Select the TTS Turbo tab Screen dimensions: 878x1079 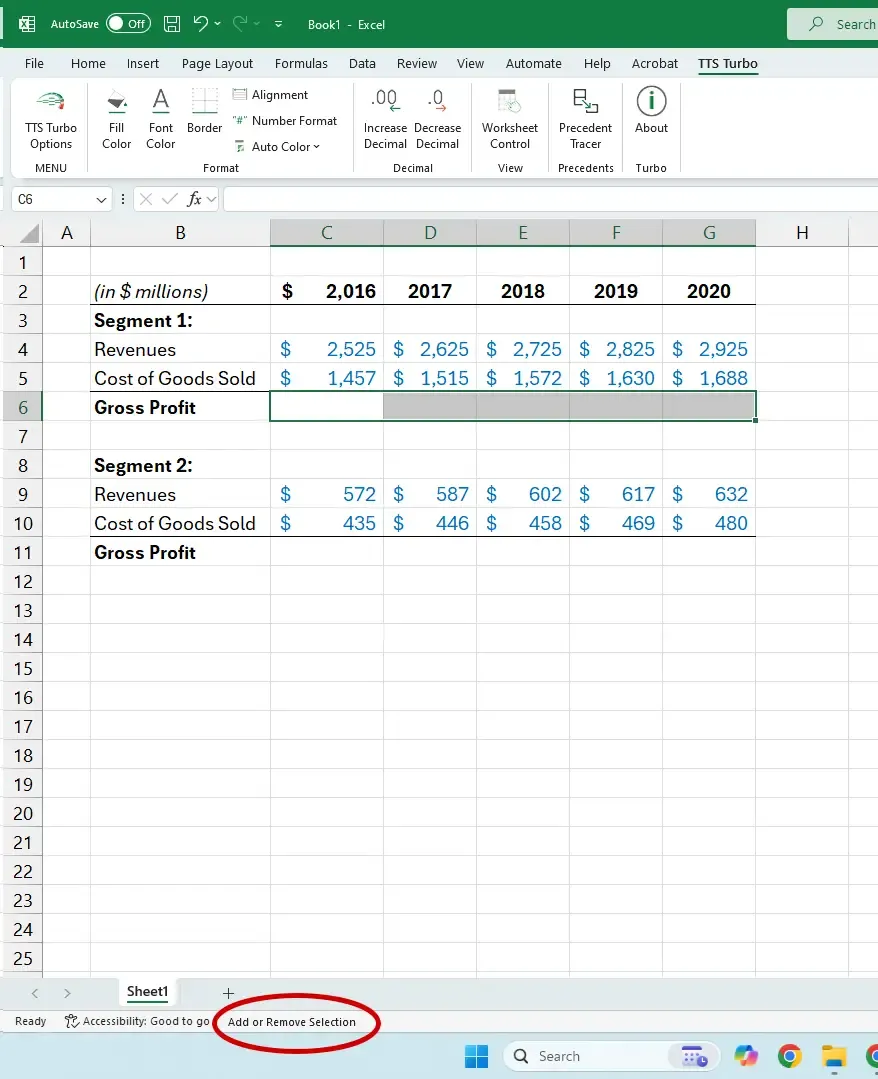pyautogui.click(x=727, y=63)
